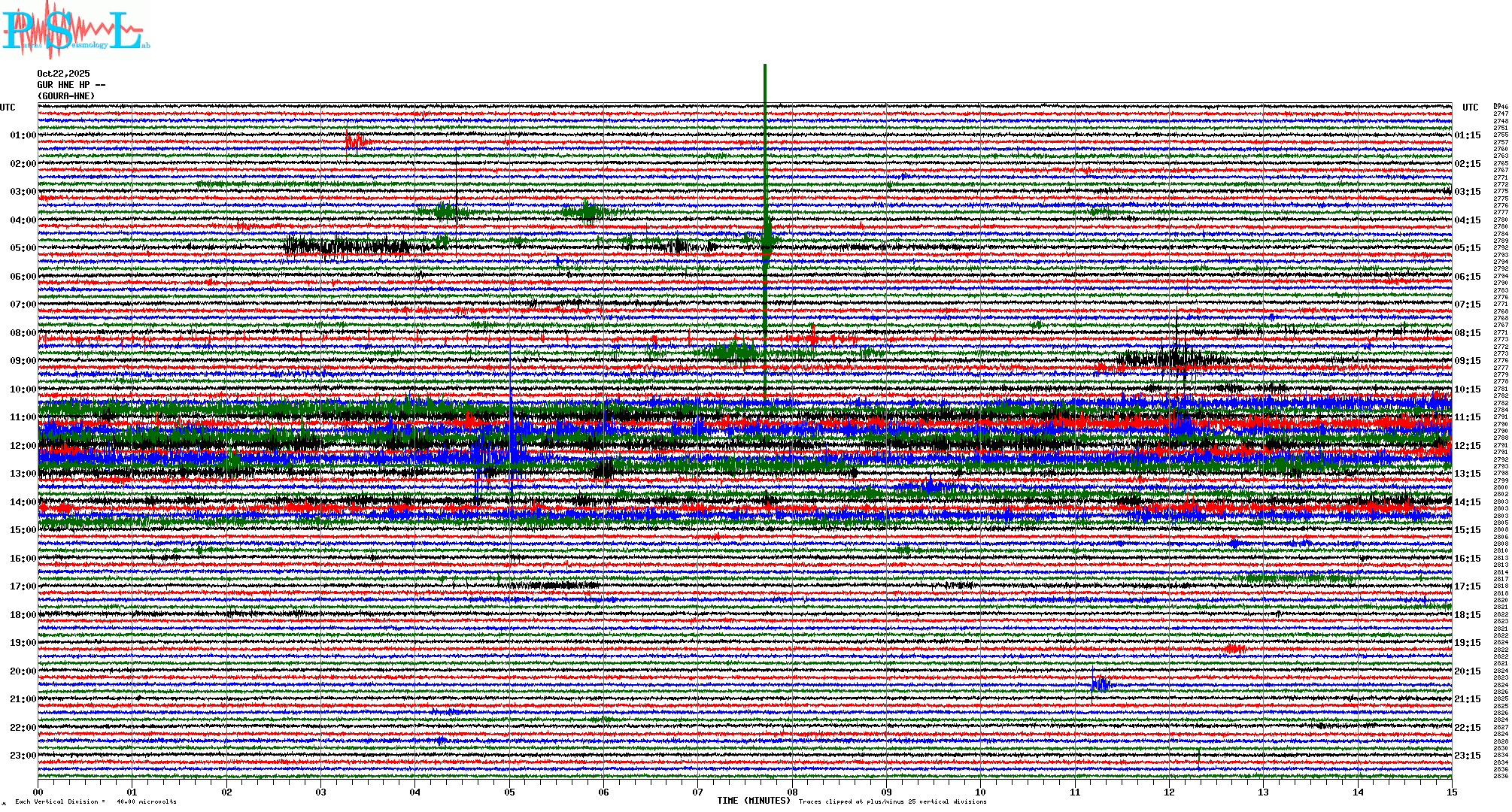Select the 09:15 time label on right

pos(1467,361)
